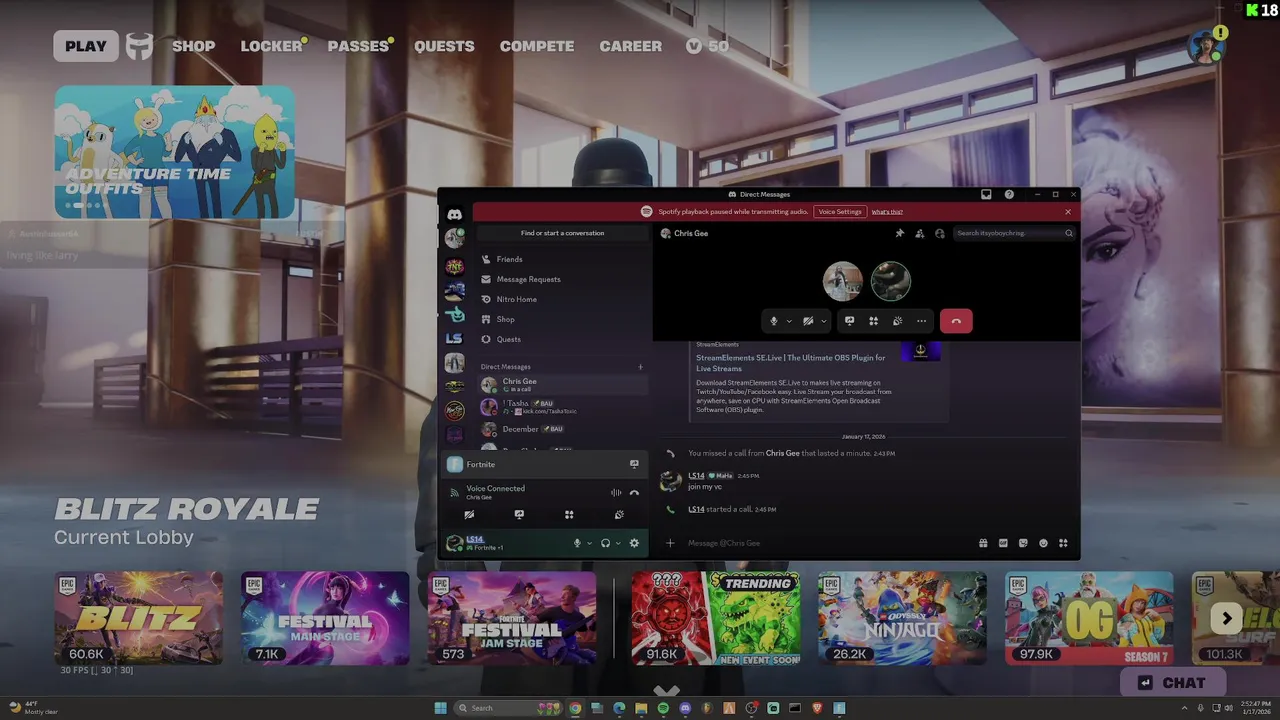This screenshot has width=1280, height=720.
Task: Search in the Chris Gee conversation field
Action: click(1014, 233)
